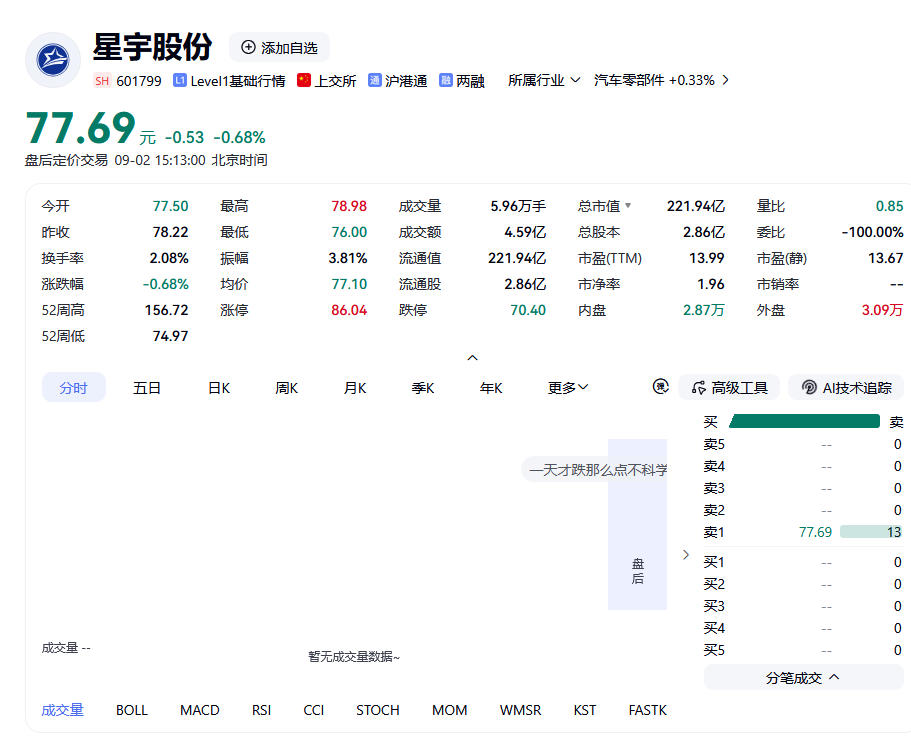Toggle the 总市值 dropdown triangle

[x=628, y=206]
